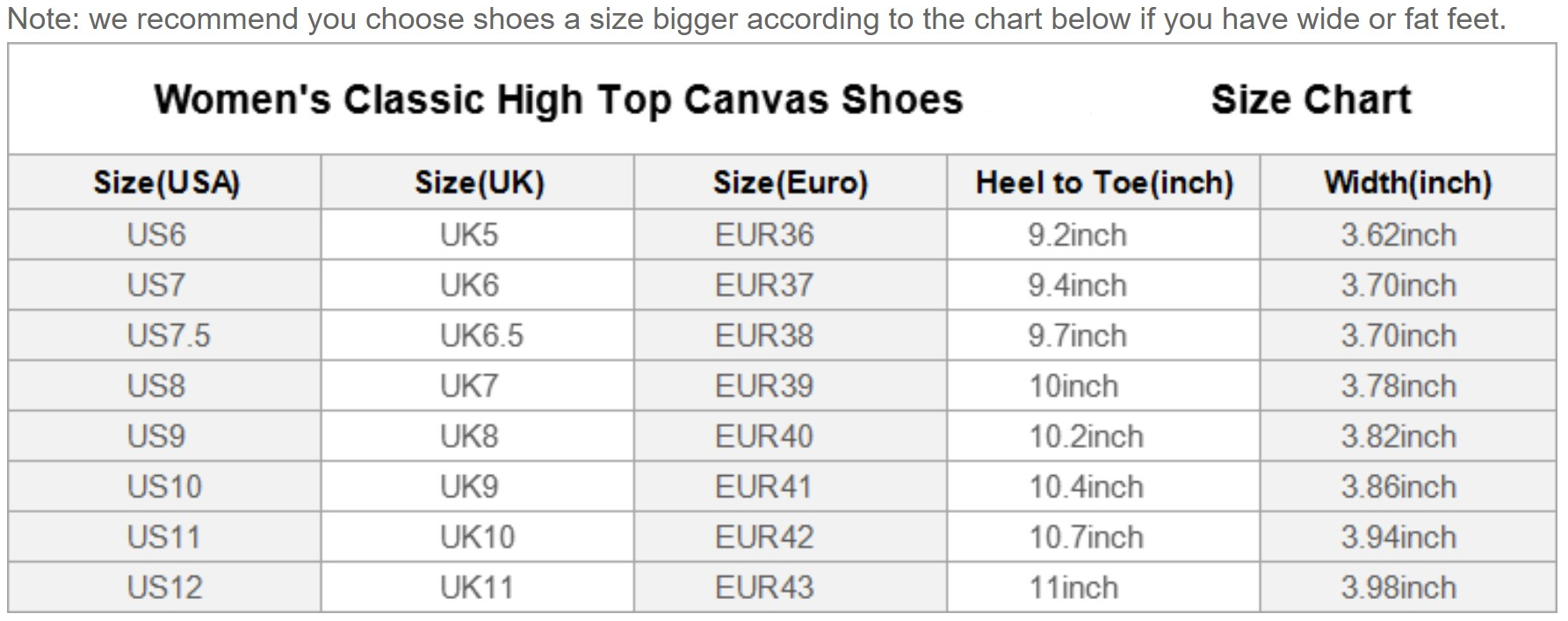This screenshot has height=621, width=1568.
Task: Select the UK10 cell
Action: click(x=477, y=537)
